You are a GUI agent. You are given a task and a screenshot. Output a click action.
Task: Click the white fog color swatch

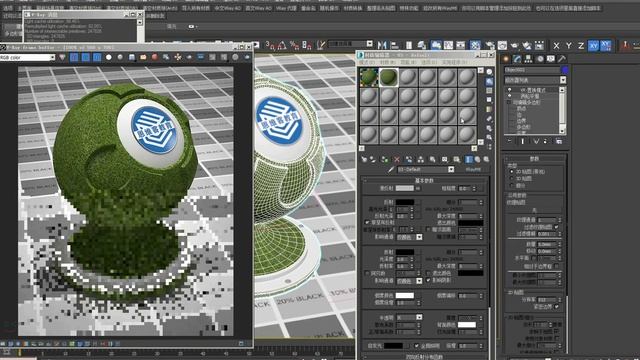404,296
